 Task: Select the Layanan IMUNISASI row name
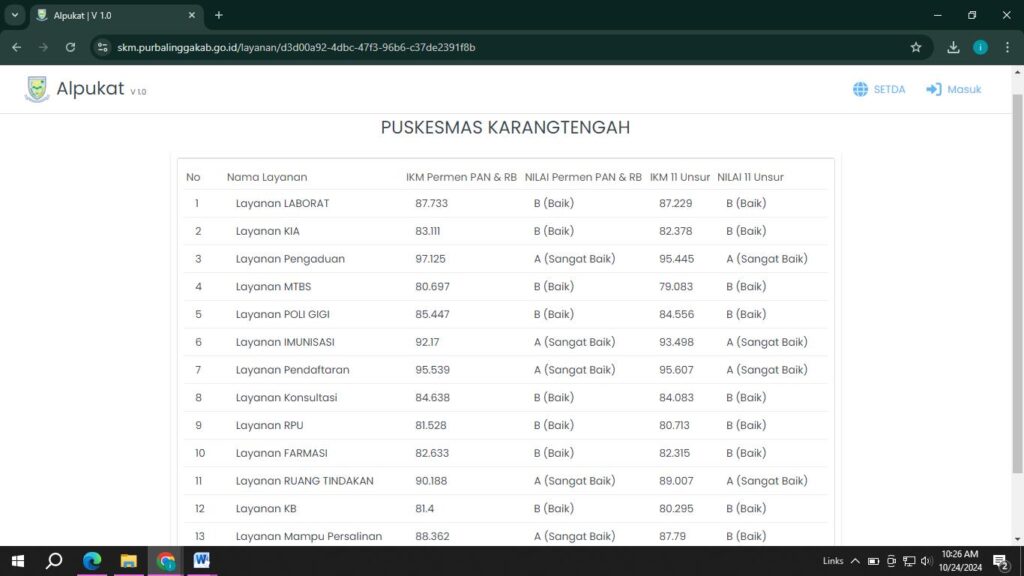(285, 342)
